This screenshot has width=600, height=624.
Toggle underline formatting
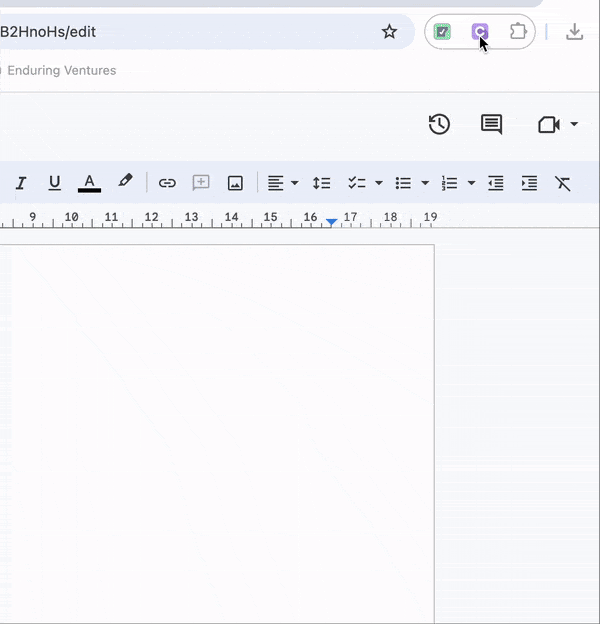(x=55, y=183)
